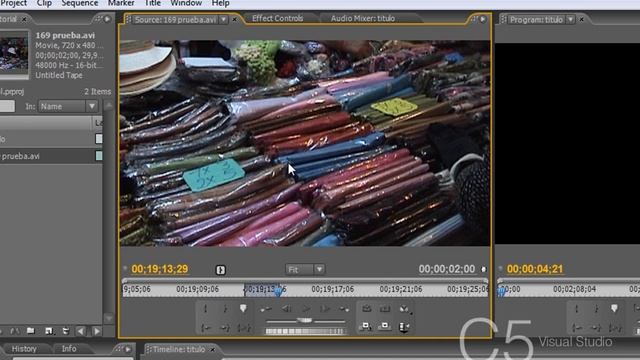Viewport: 640px width, 360px height.
Task: Go to Out Point in Program monitor
Action: [x=596, y=327]
